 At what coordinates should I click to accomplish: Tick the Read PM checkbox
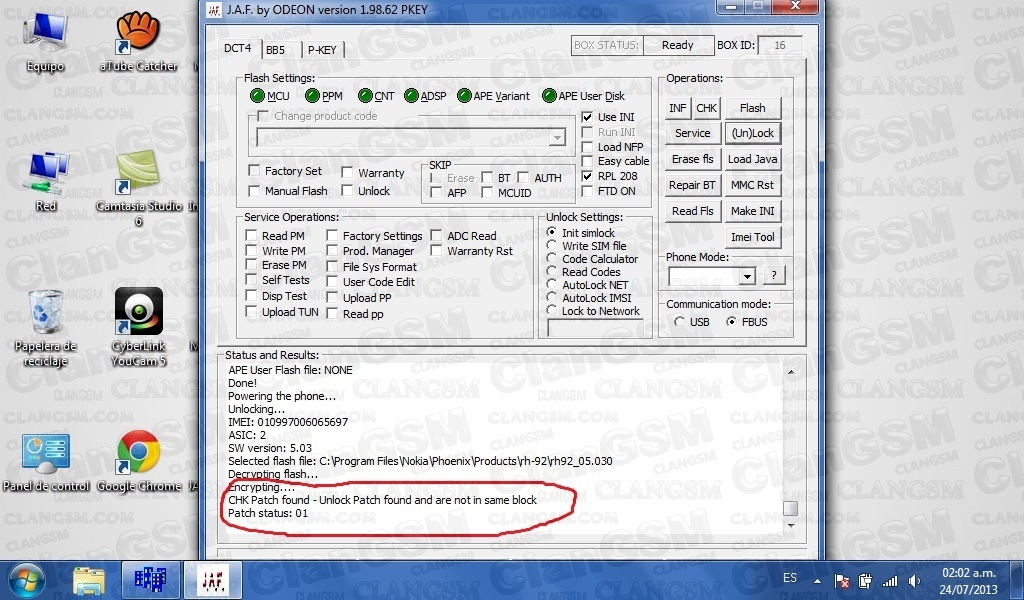(x=251, y=235)
